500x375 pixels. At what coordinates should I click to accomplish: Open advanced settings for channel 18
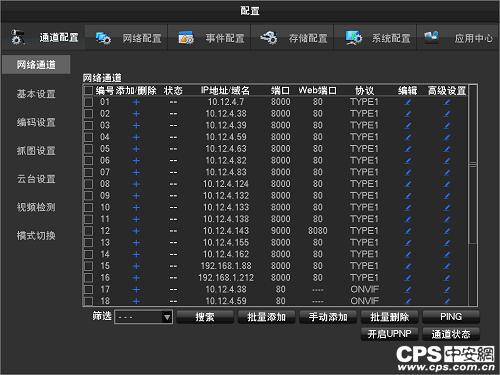click(x=447, y=301)
